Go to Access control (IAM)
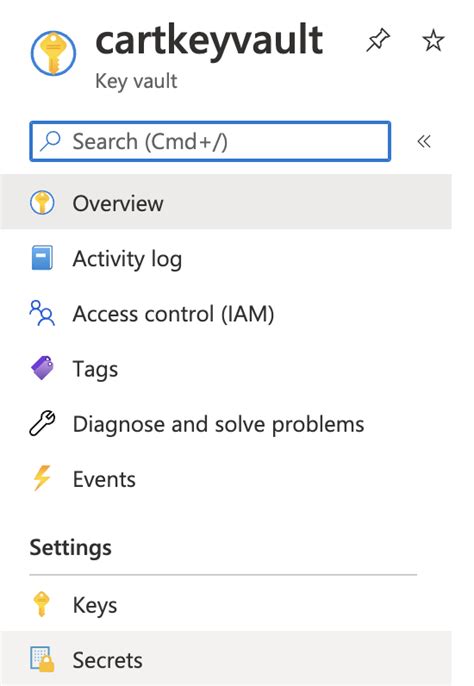The height and width of the screenshot is (686, 474). point(226,313)
